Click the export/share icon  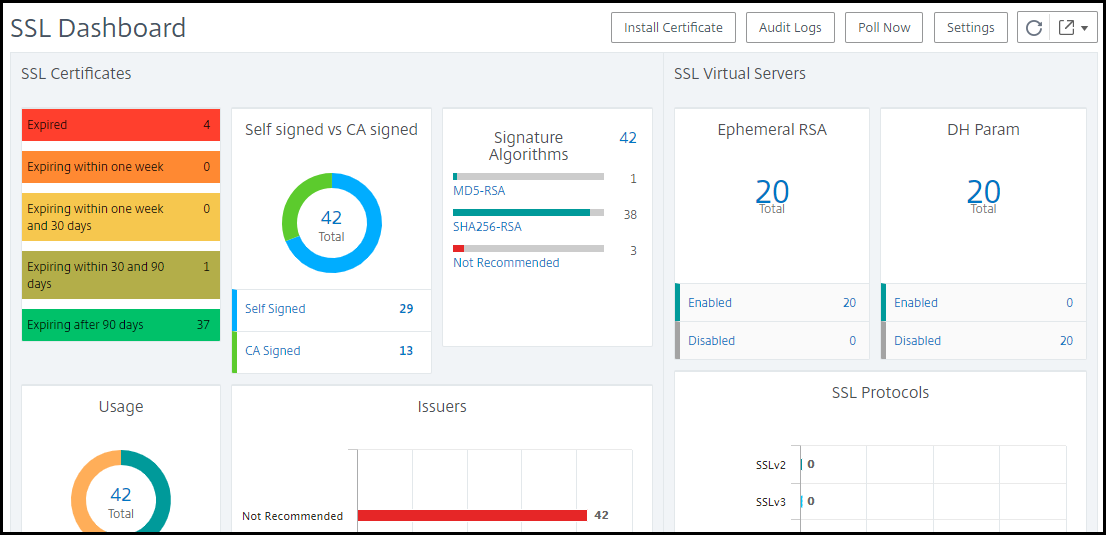1066,28
